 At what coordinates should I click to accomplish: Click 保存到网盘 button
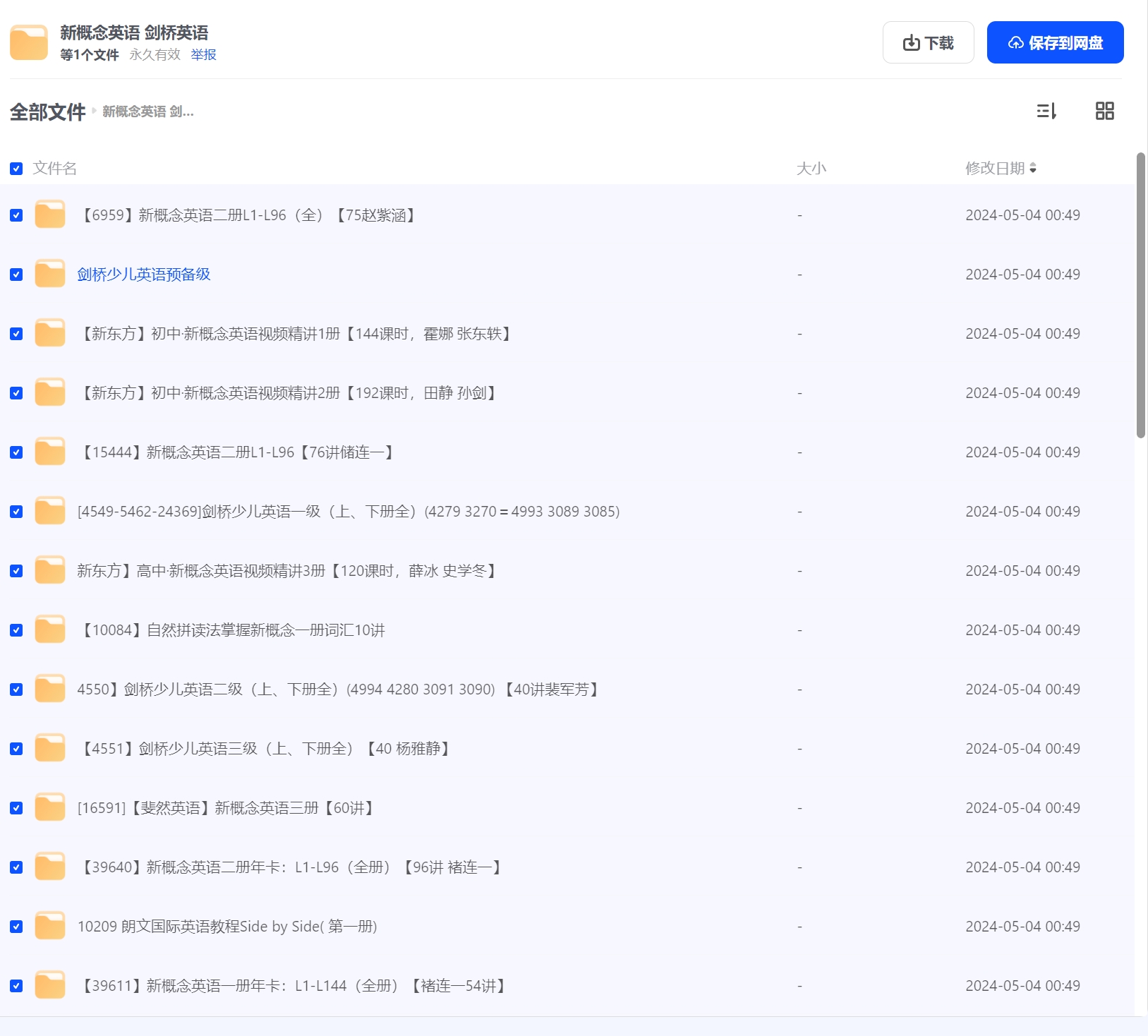pos(1055,43)
